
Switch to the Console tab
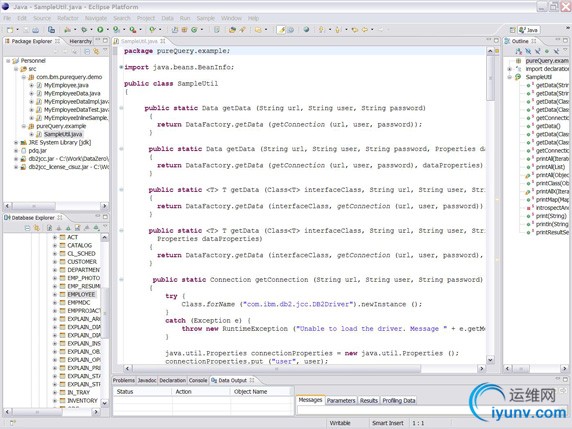198,380
